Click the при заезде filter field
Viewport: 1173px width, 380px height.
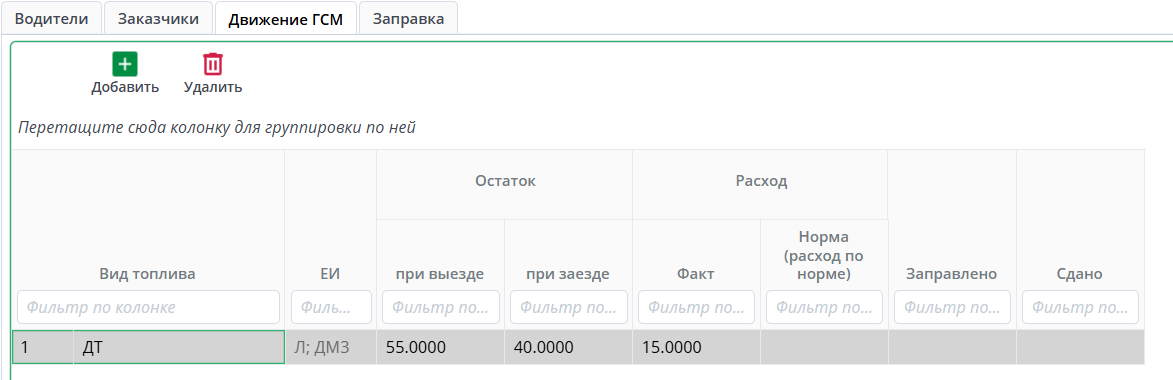pos(569,307)
